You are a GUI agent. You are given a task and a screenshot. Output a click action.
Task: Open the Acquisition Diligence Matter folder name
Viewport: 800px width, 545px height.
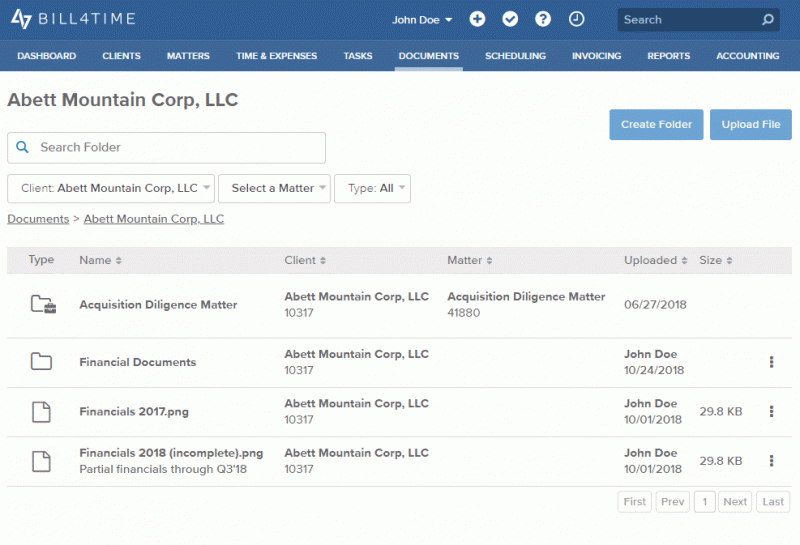coord(158,305)
